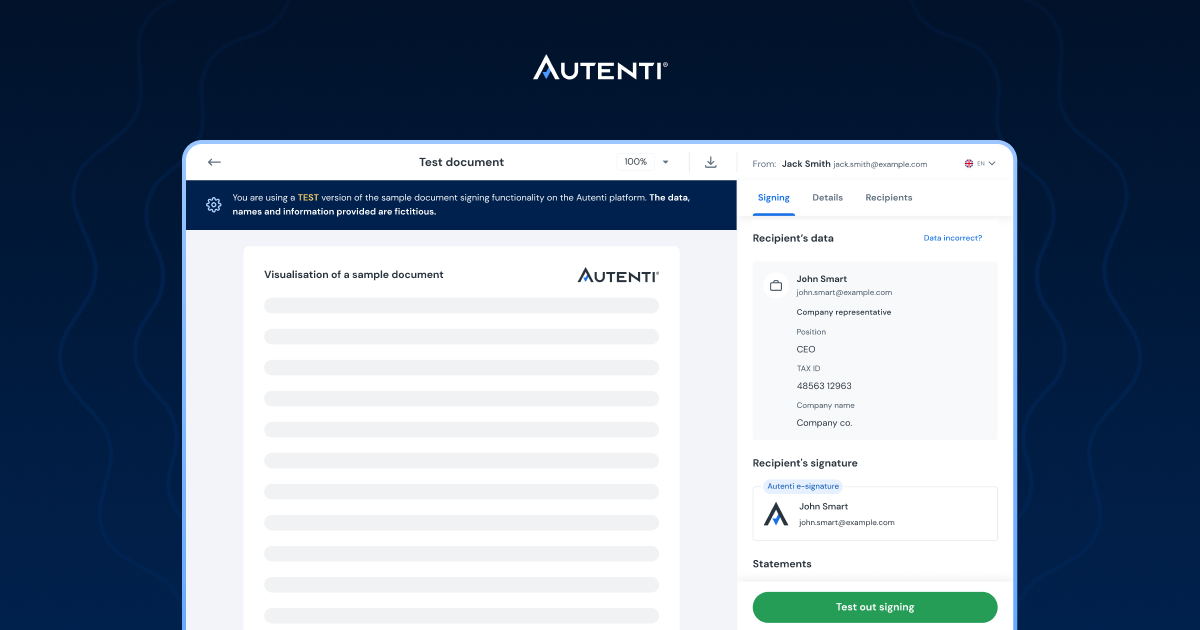Download the test document

711,162
